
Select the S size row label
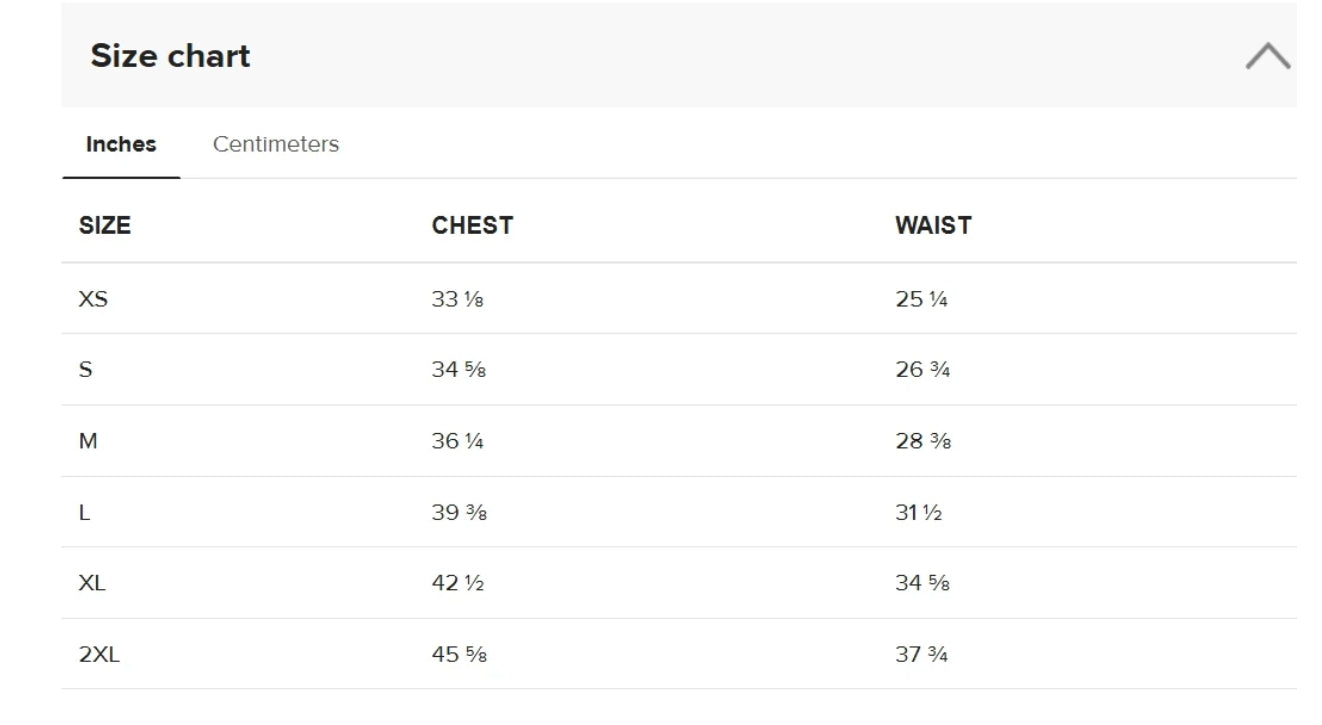coord(85,370)
